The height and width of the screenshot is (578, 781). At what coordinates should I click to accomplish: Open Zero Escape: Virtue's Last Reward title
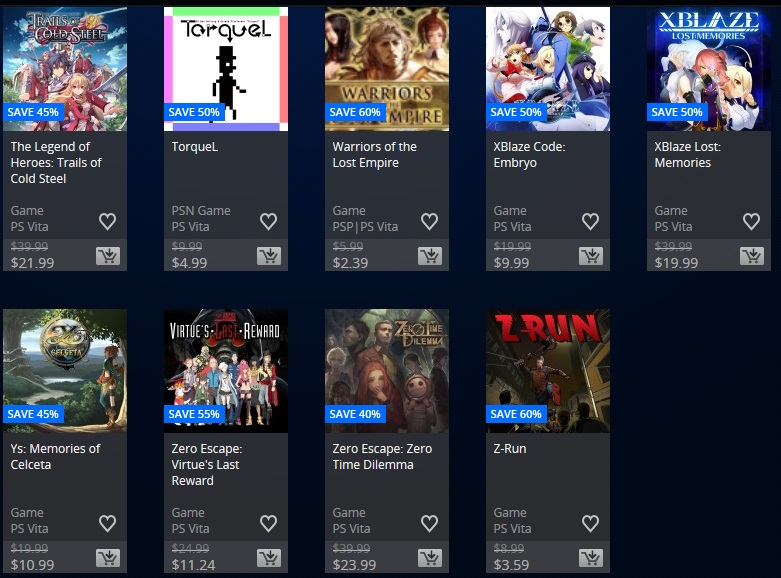pyautogui.click(x=207, y=464)
